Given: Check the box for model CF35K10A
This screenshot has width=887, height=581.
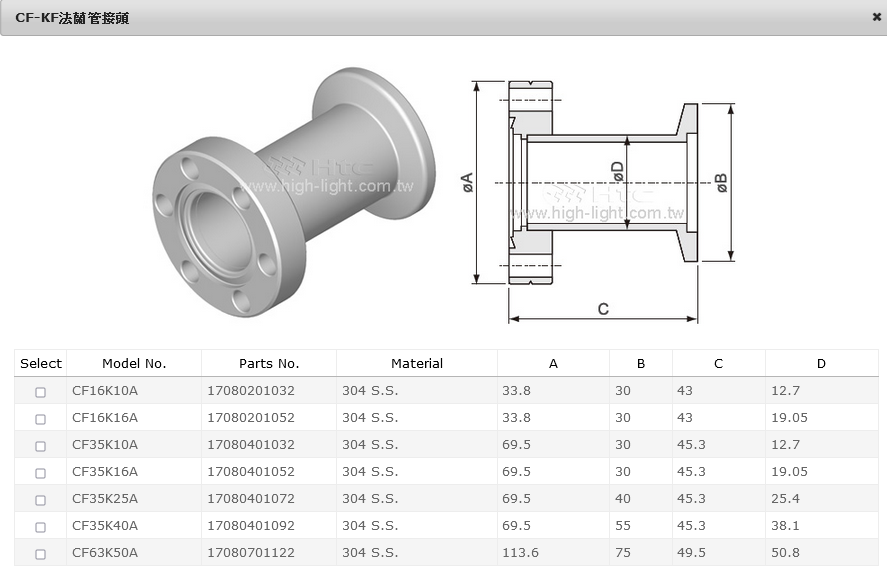Looking at the screenshot, I should coord(41,446).
